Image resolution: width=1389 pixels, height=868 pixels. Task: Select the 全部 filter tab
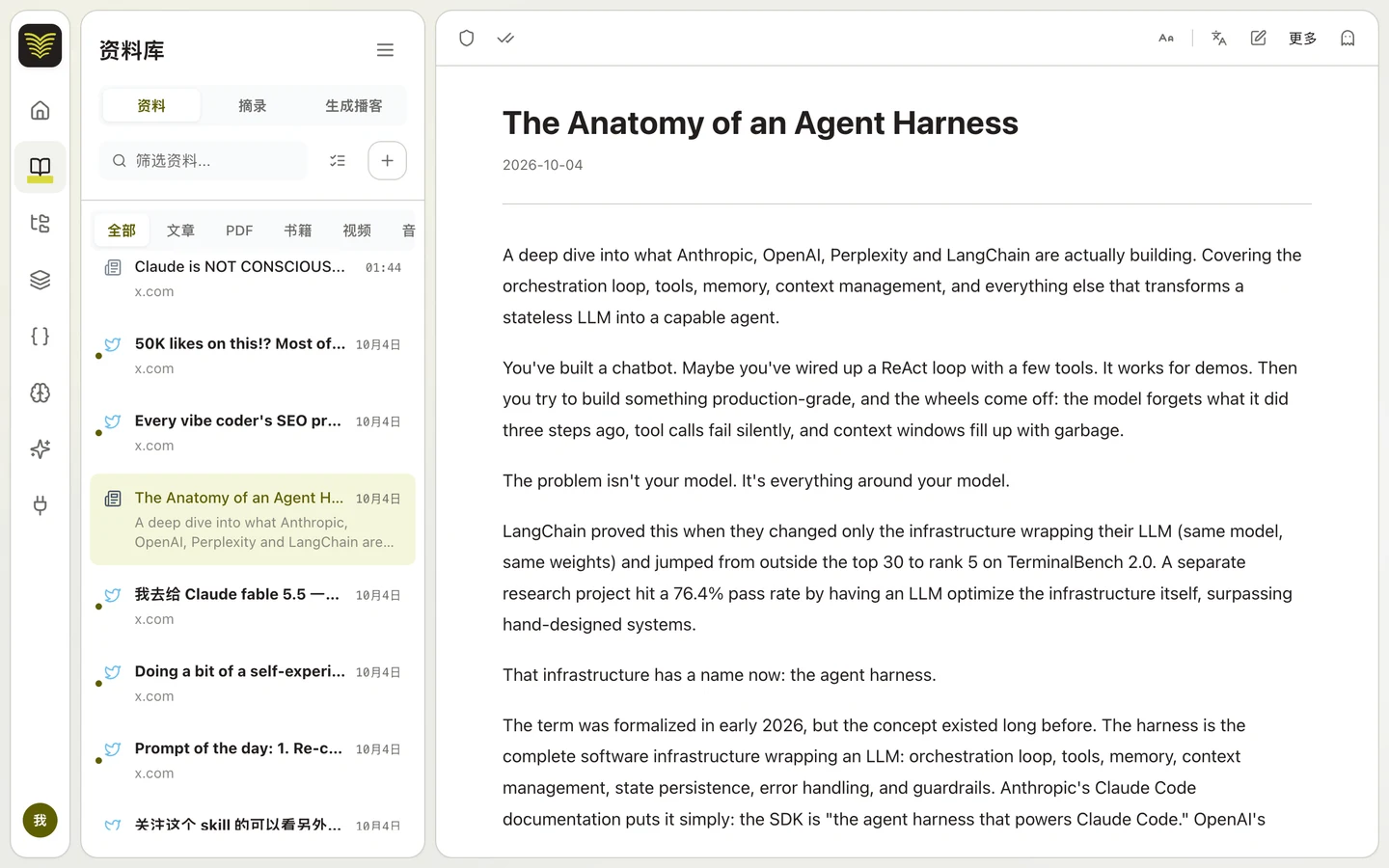122,231
